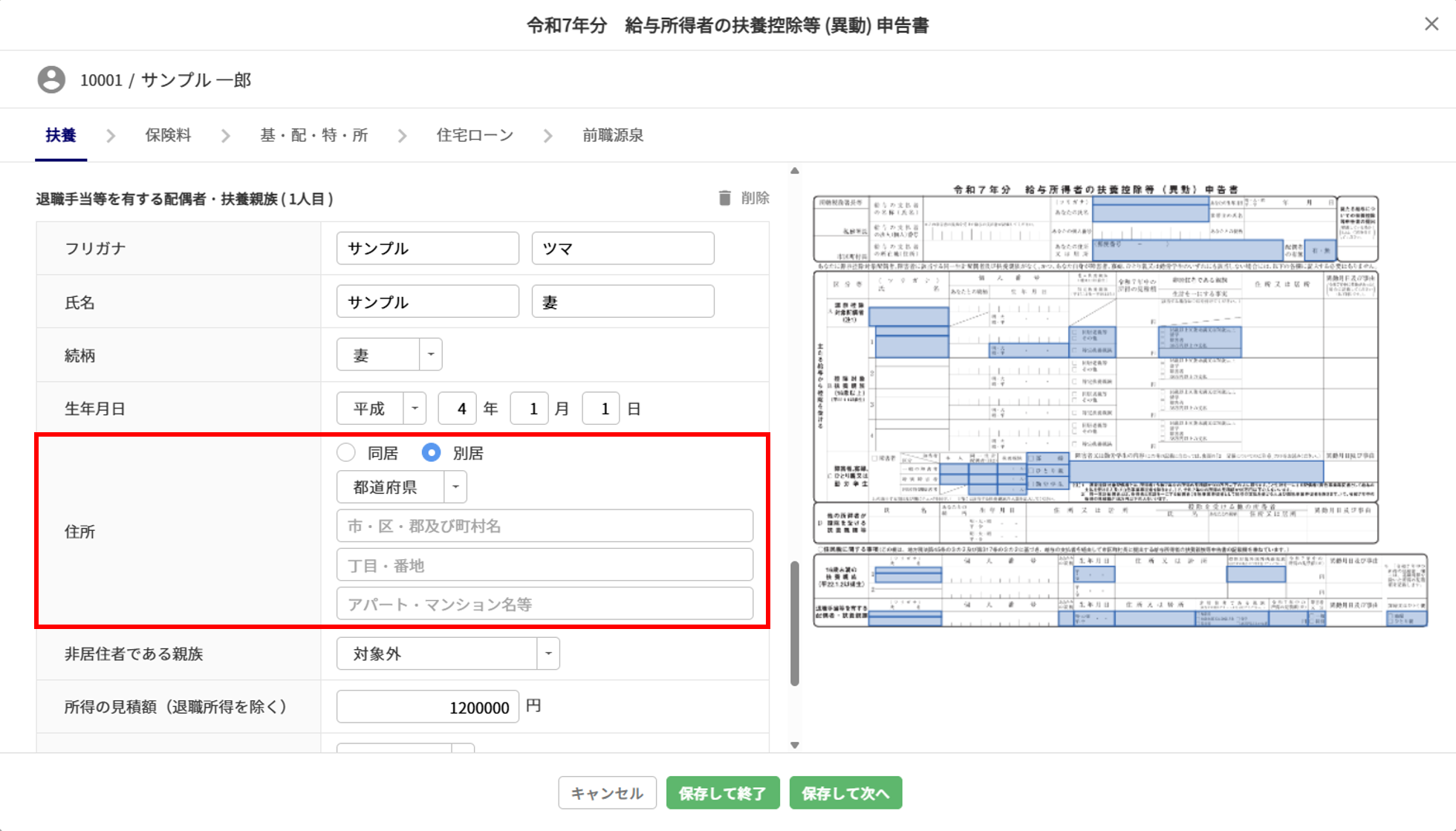Viewport: 1456px width, 831px height.
Task: Click the キャンセル button
Action: tap(607, 793)
